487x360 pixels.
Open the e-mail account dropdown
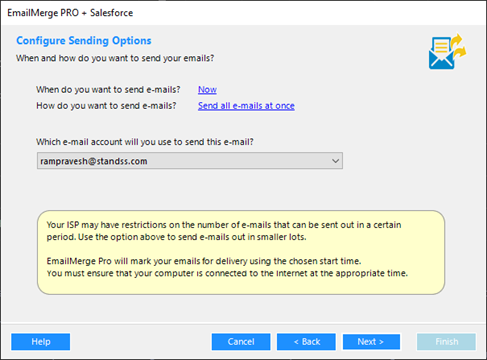point(190,161)
